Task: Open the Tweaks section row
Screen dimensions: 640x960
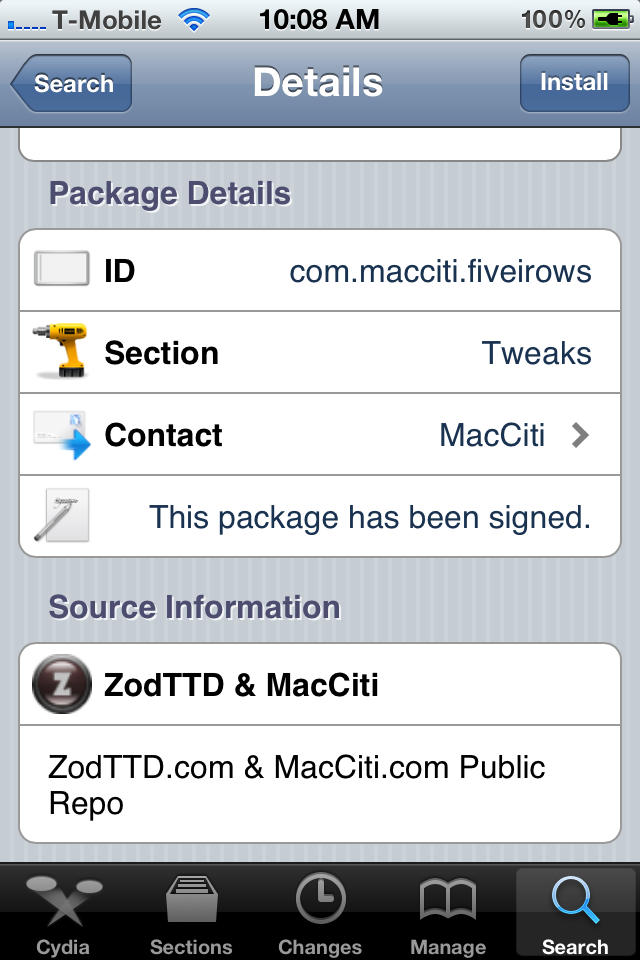Action: 320,353
